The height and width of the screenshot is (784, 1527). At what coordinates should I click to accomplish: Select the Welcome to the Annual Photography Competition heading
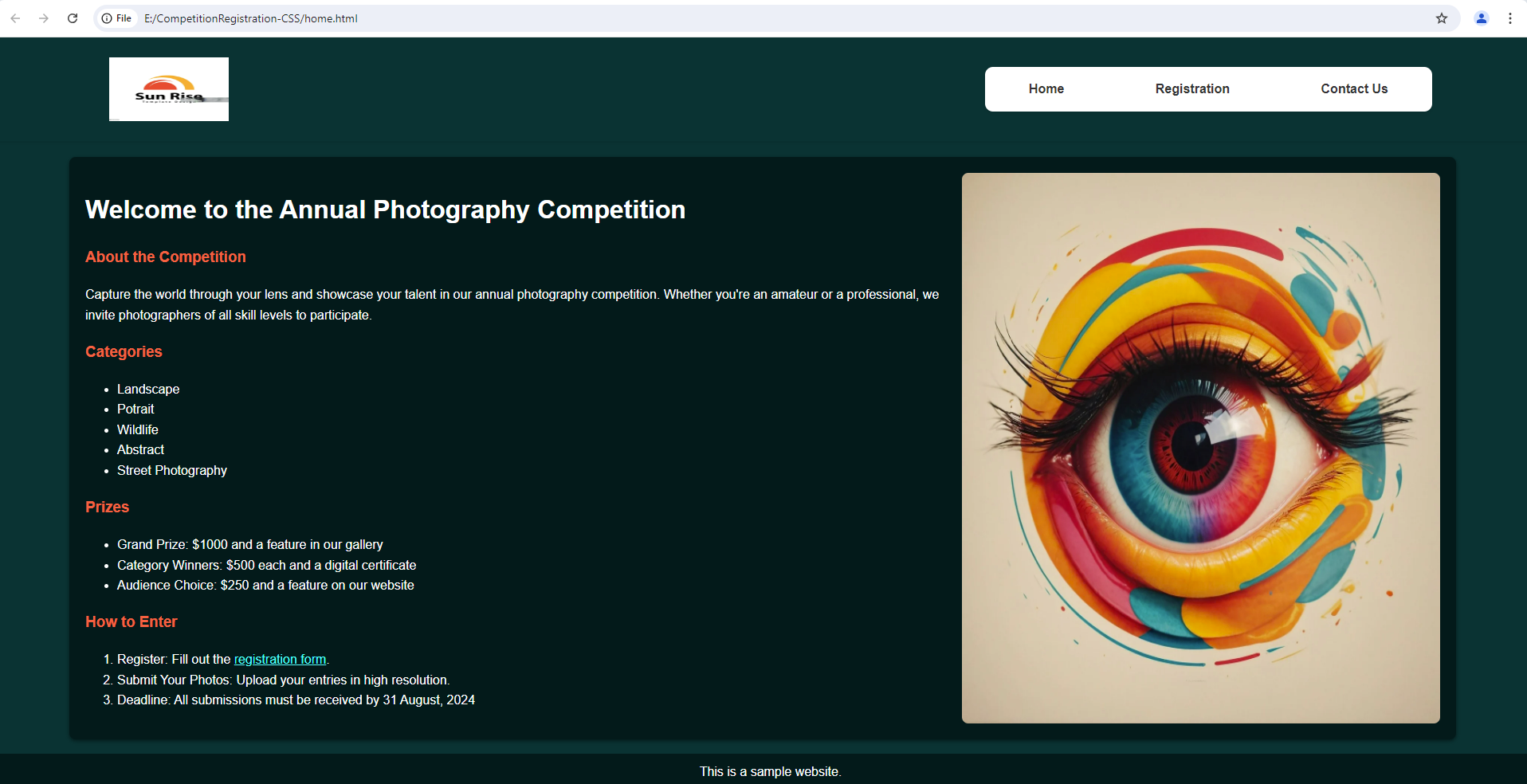click(x=385, y=210)
